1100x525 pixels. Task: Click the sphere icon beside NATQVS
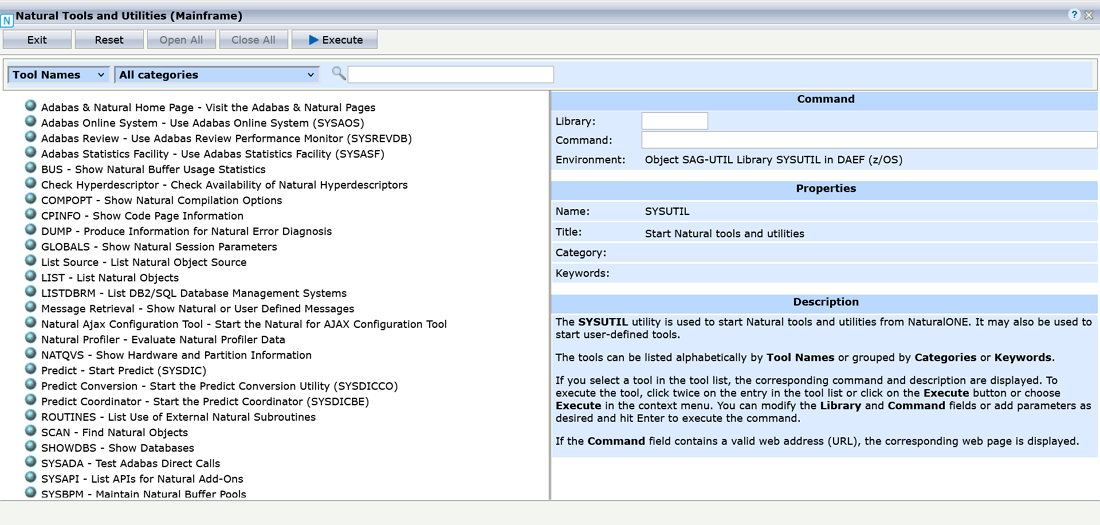tap(30, 354)
